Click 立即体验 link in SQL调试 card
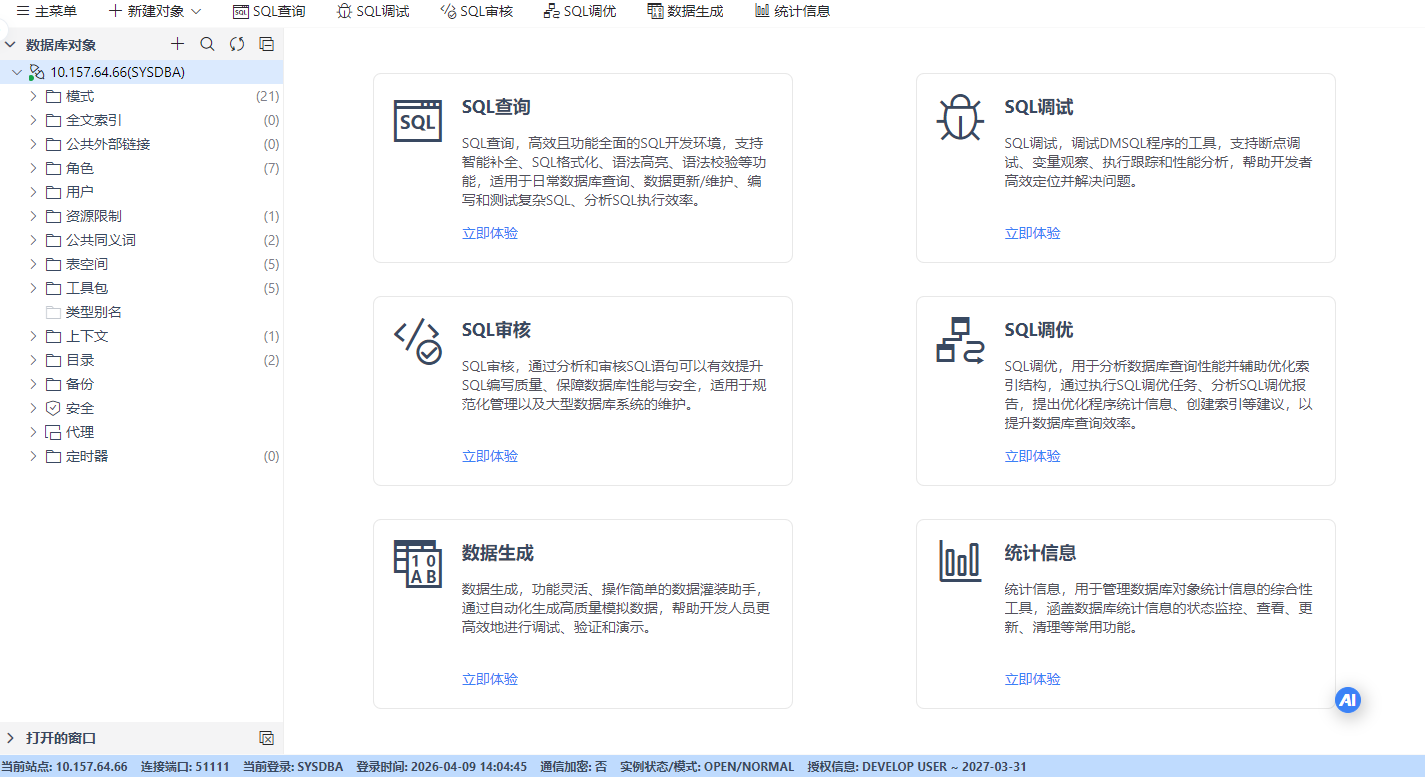 tap(1033, 233)
